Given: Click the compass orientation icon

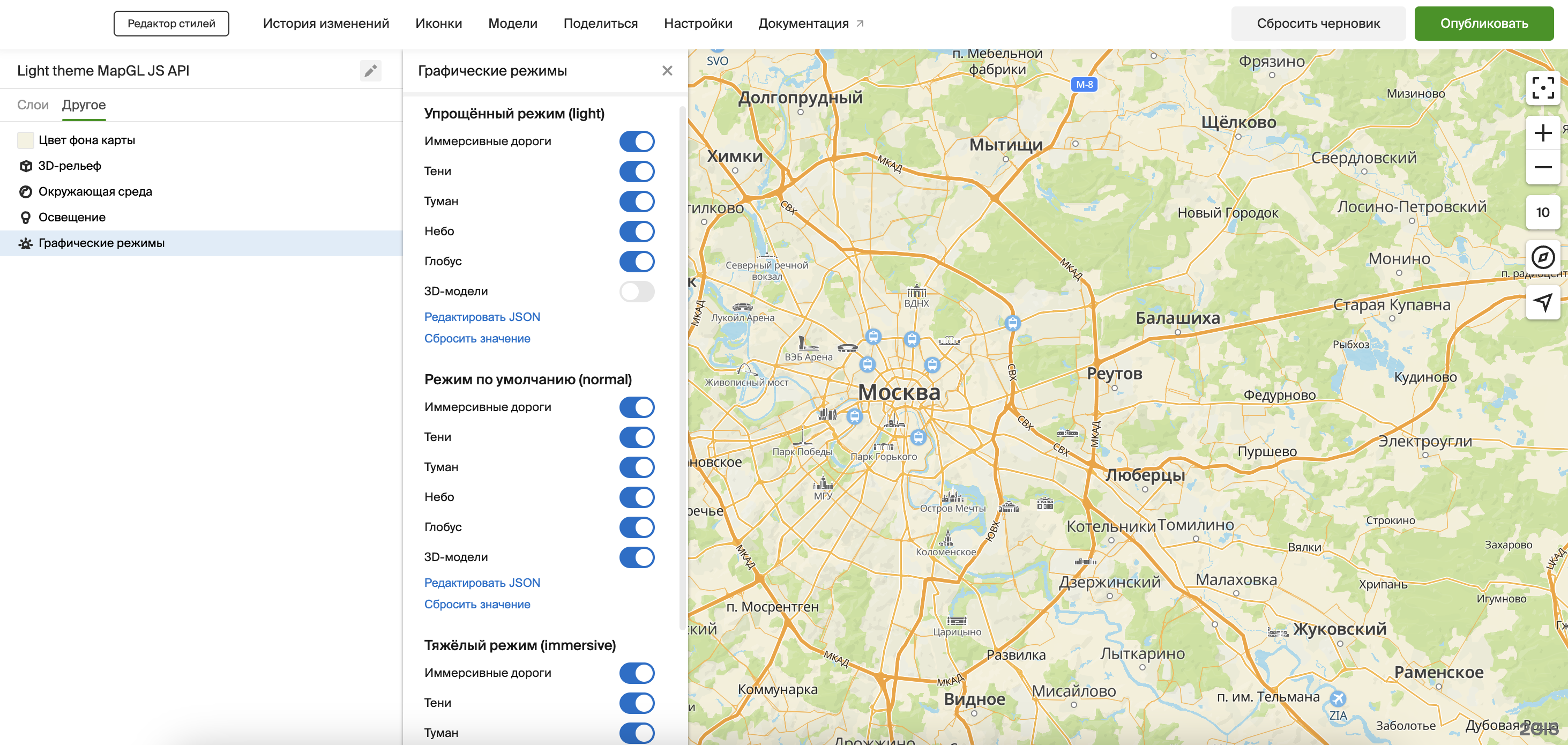Looking at the screenshot, I should 1542,257.
